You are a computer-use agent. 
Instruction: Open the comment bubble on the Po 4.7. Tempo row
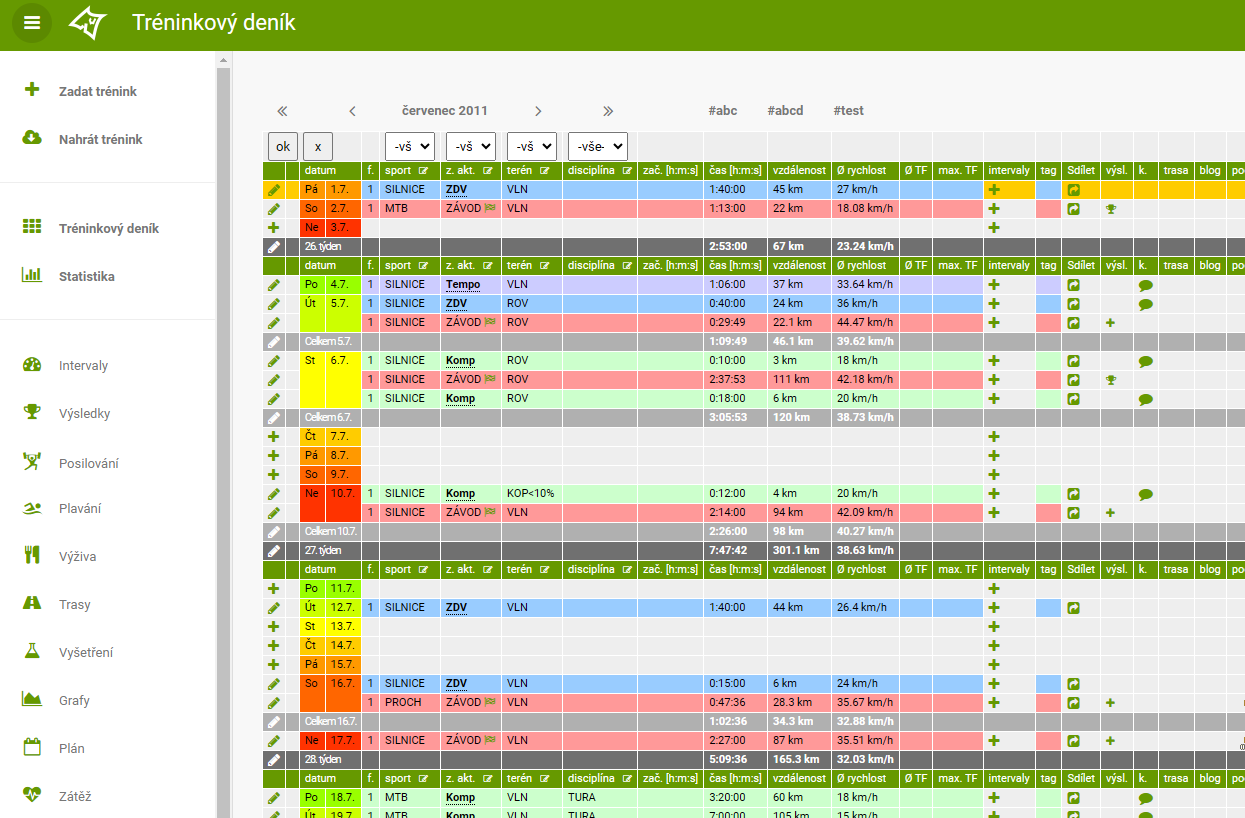[1146, 285]
